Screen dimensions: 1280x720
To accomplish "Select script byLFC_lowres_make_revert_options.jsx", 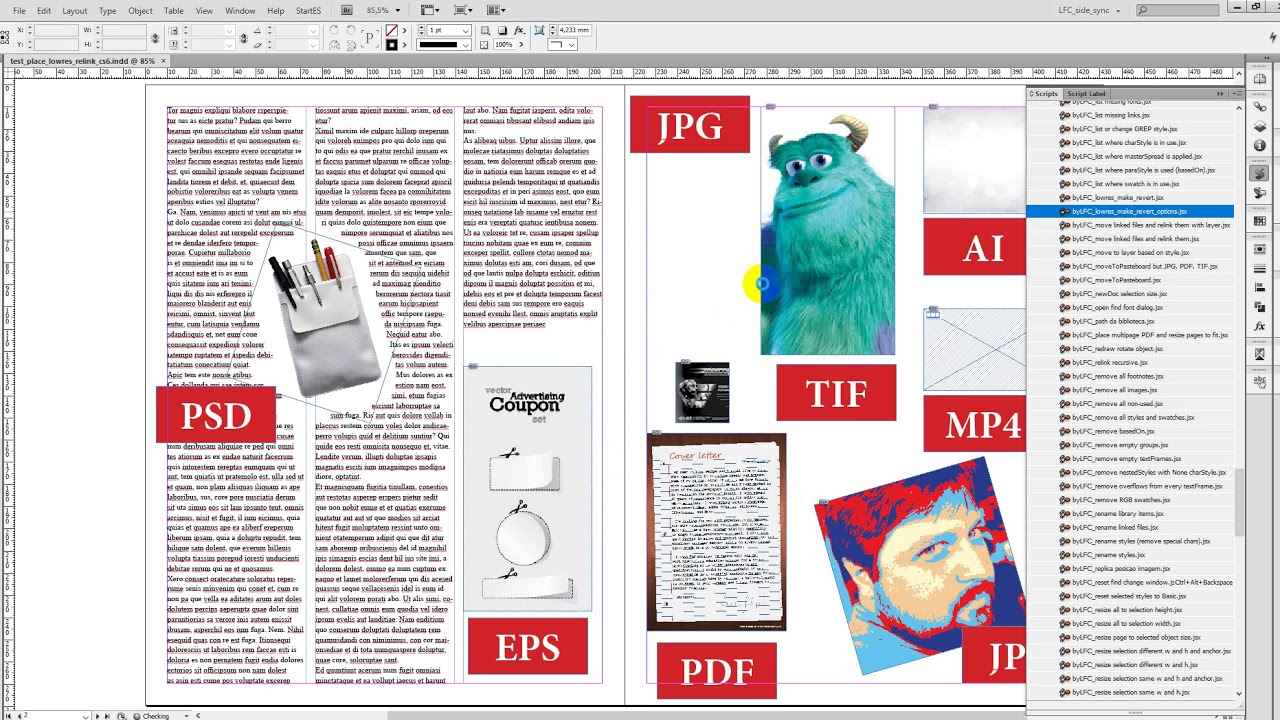I will [x=1130, y=211].
